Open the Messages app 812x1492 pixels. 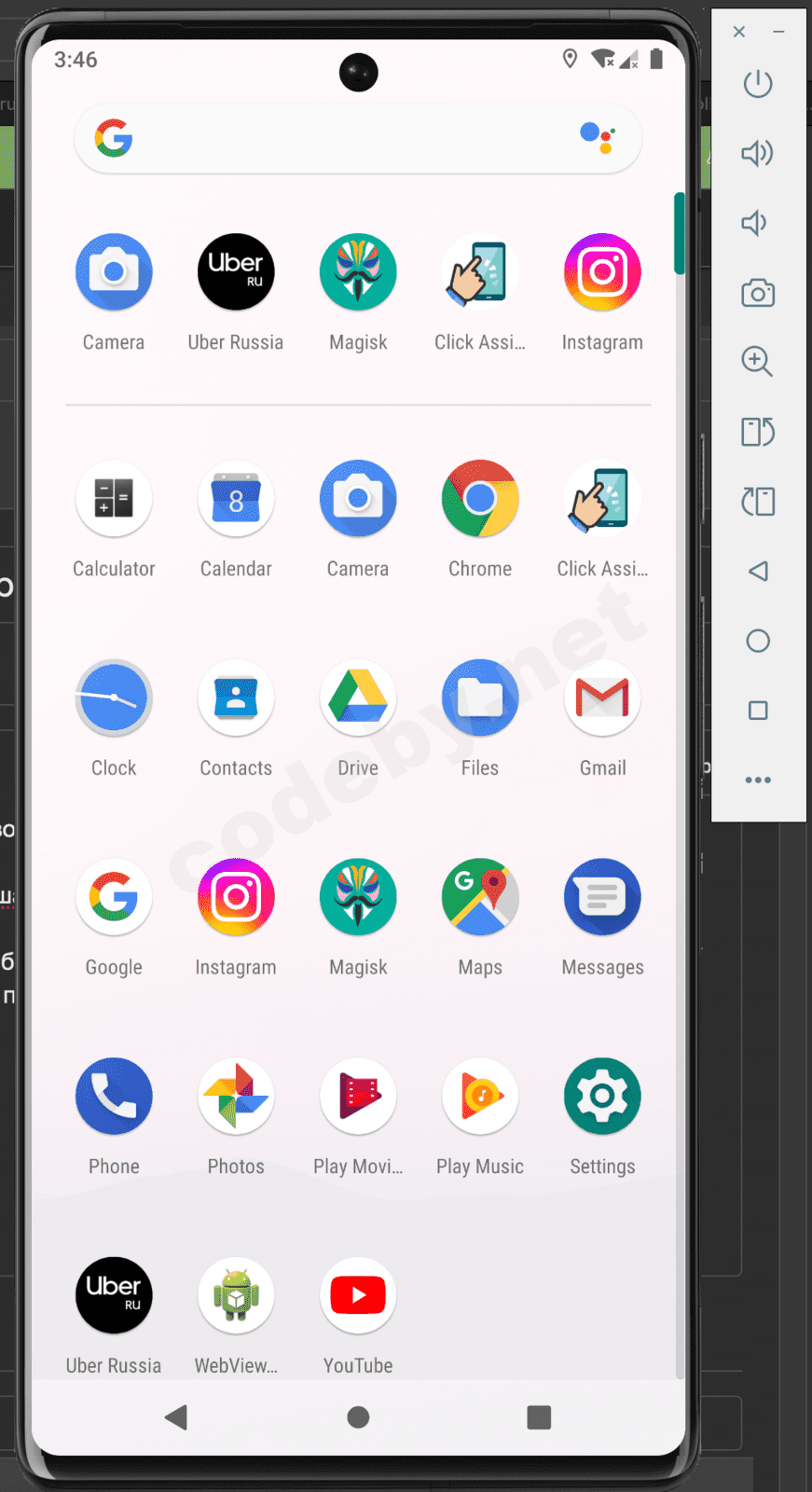(602, 897)
